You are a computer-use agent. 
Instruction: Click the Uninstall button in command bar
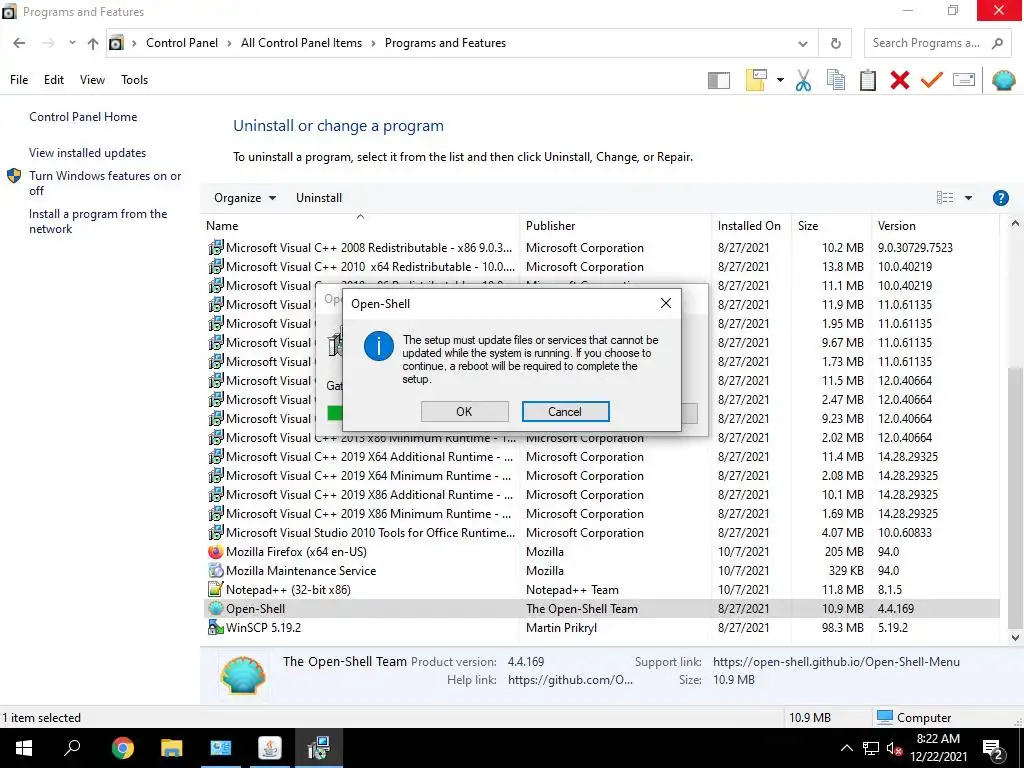pos(319,198)
